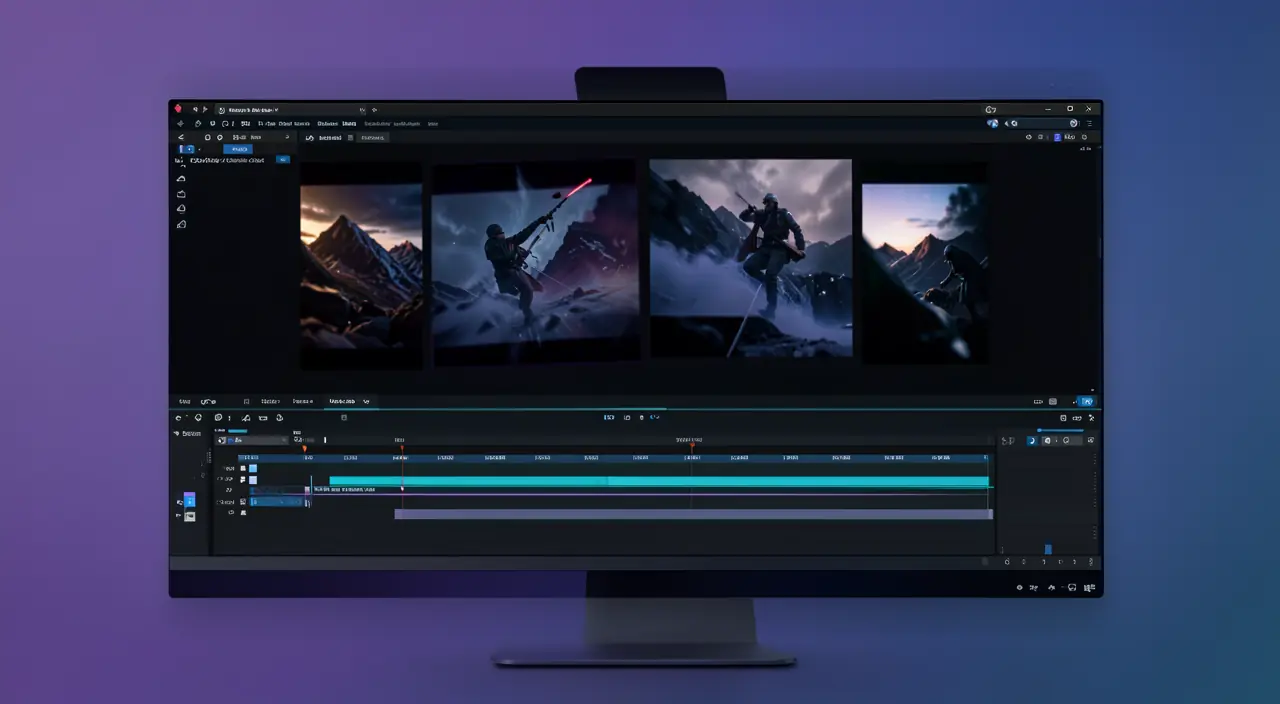Select the mountain sunset thumbnail in viewer
The width and height of the screenshot is (1280, 704).
tap(361, 265)
